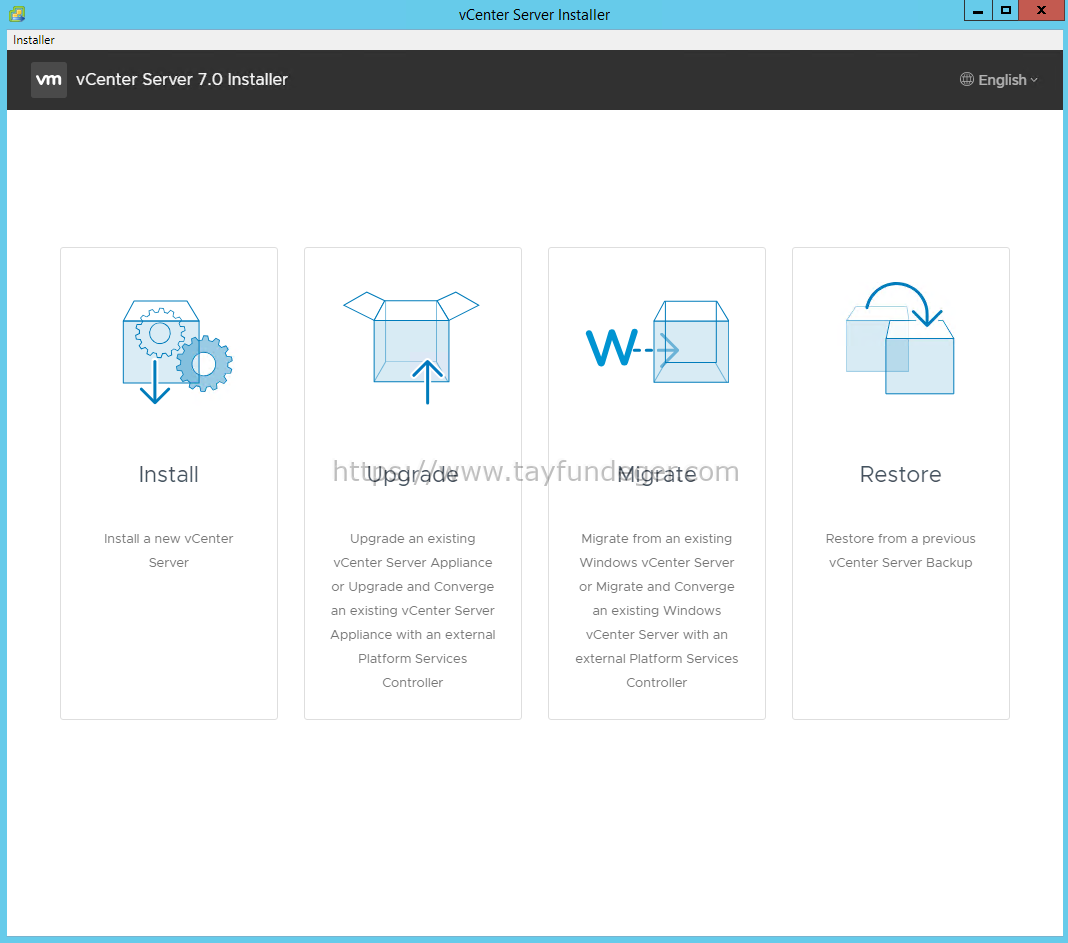Image resolution: width=1068 pixels, height=943 pixels.
Task: Minimize the vCenter Server Installer window
Action: 978,11
